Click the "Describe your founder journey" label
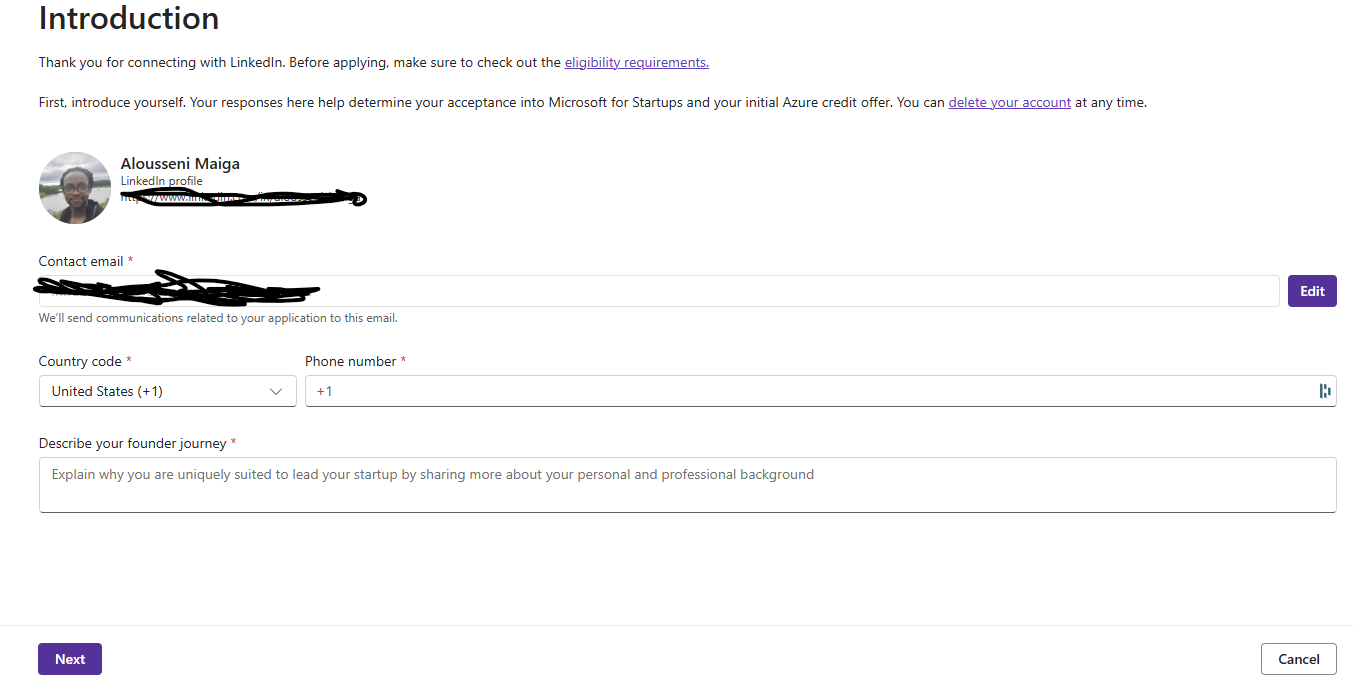The width and height of the screenshot is (1353, 690). (x=133, y=443)
